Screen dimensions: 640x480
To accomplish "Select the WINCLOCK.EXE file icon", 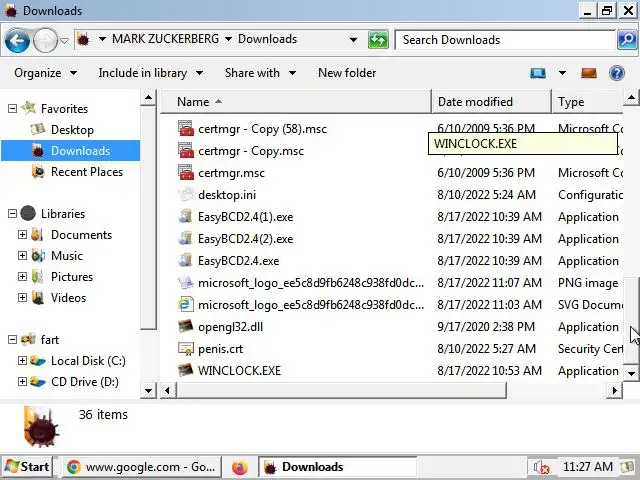I will [186, 370].
